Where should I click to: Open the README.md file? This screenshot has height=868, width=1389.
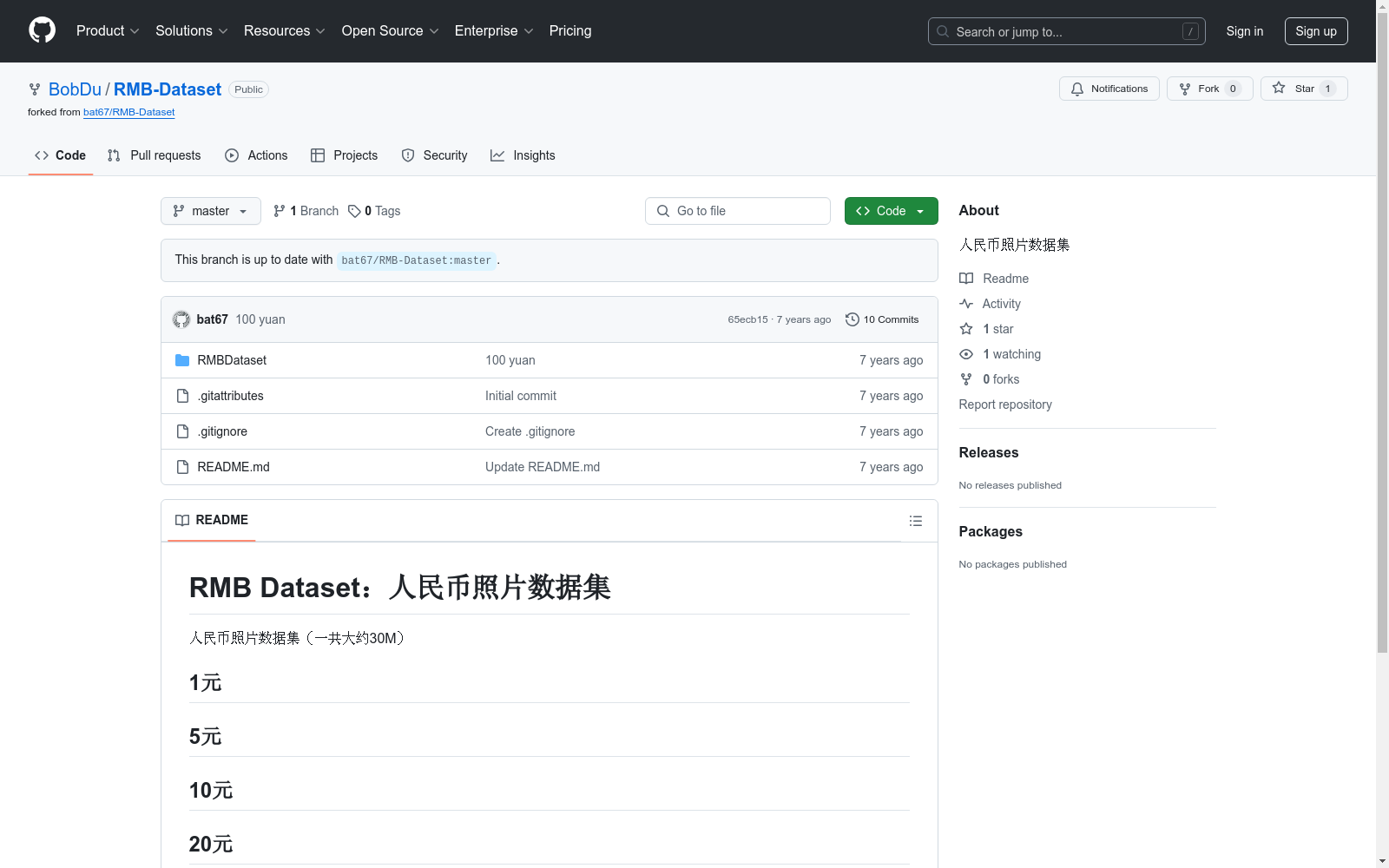click(234, 467)
